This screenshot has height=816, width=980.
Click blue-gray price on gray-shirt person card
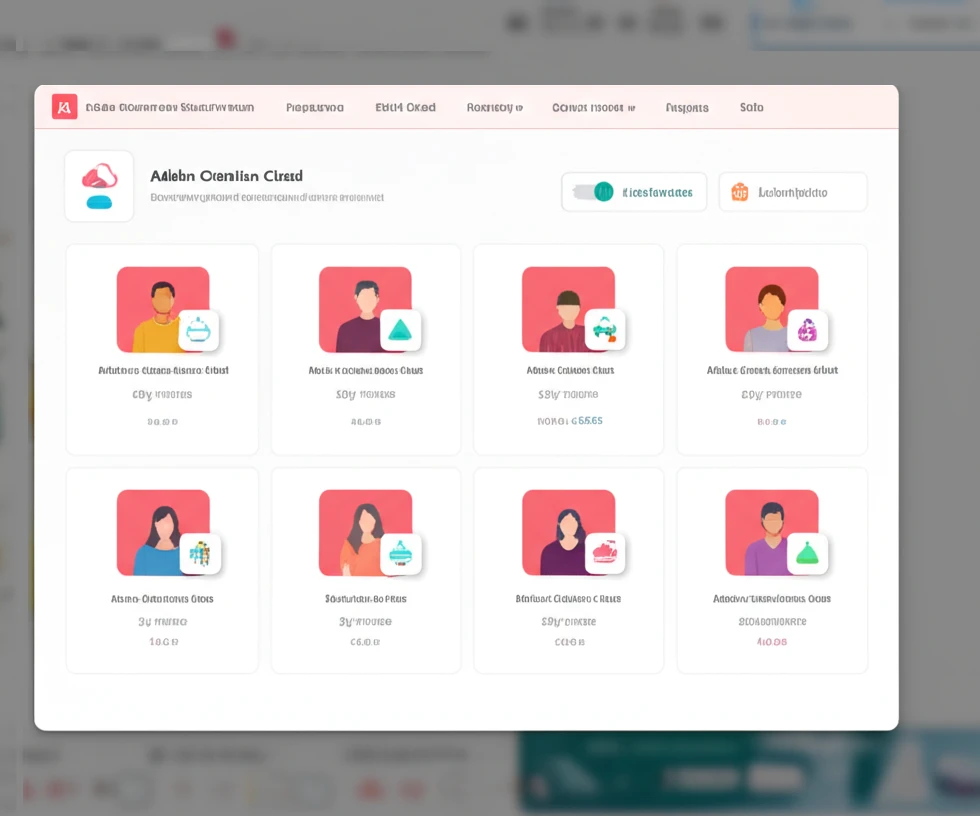tap(772, 422)
